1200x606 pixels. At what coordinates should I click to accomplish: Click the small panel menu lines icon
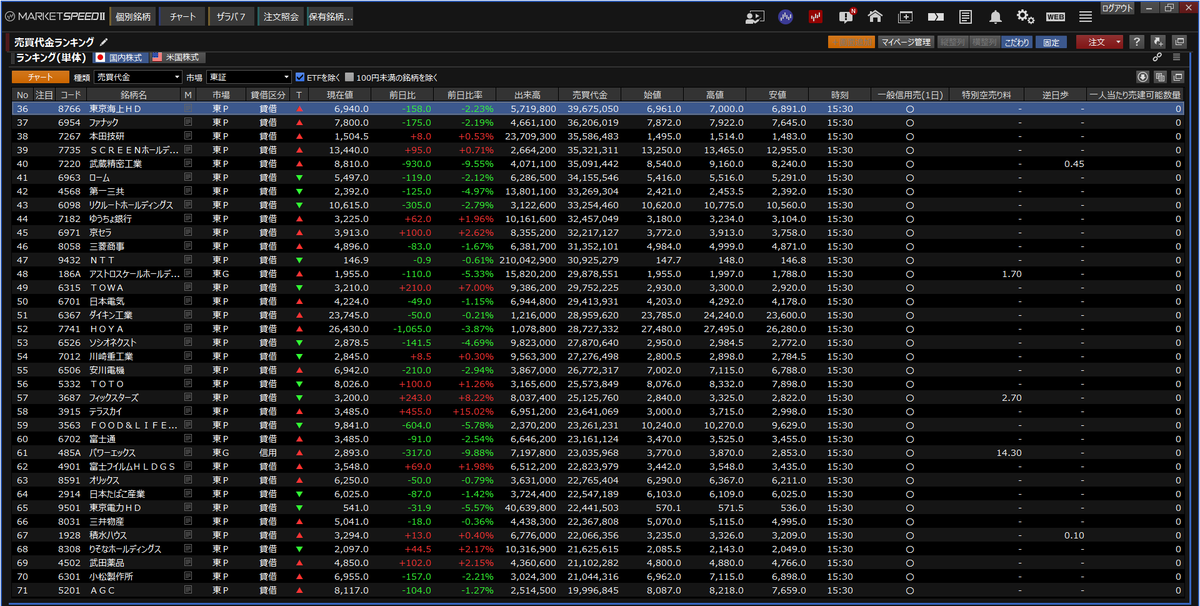click(1176, 57)
